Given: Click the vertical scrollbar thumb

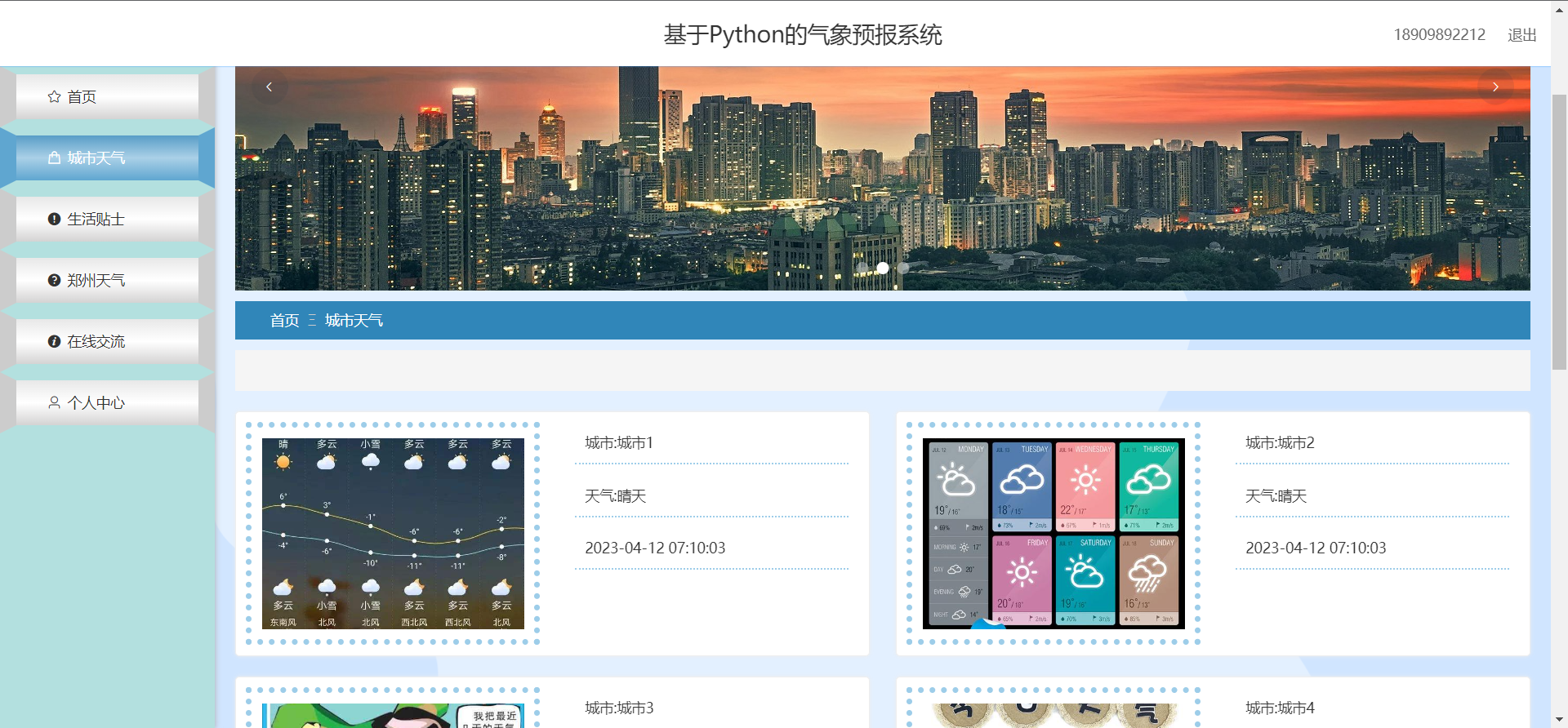Looking at the screenshot, I should (x=1559, y=233).
